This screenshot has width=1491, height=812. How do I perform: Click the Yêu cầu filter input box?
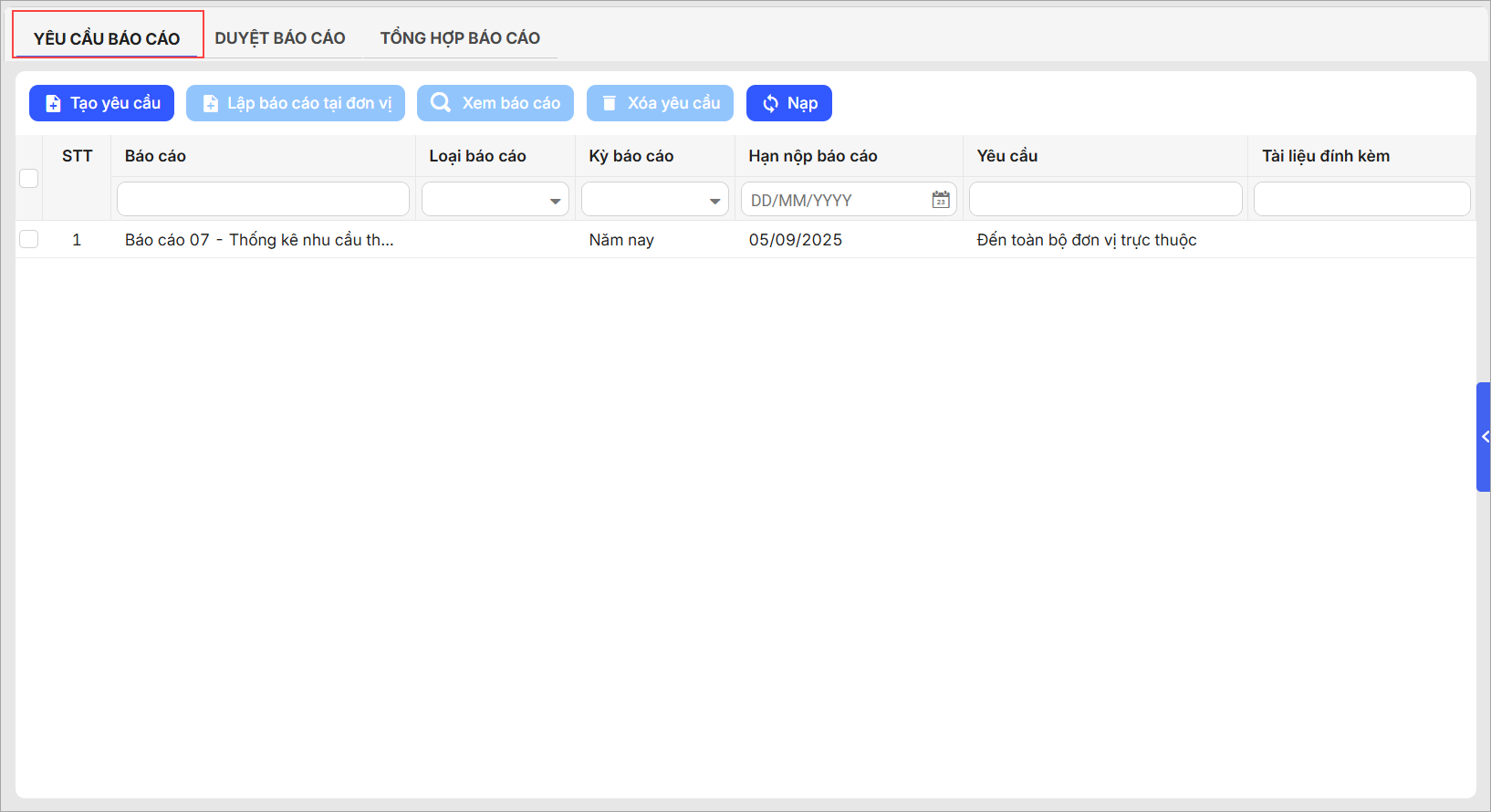1105,200
